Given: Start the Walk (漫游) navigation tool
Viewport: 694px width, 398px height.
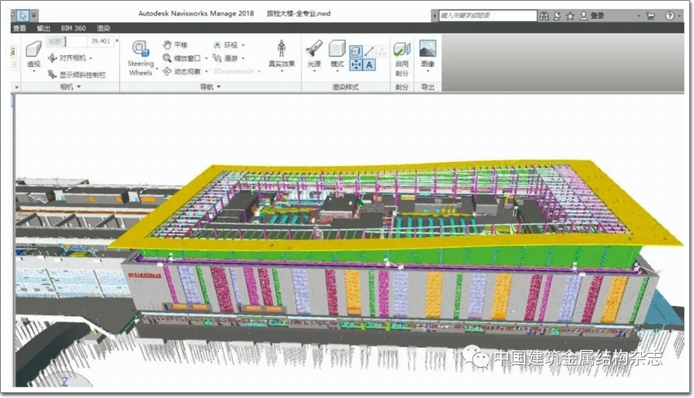Looking at the screenshot, I should point(226,58).
